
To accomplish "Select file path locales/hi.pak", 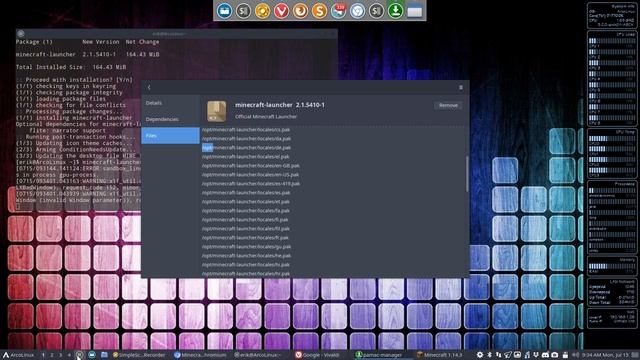I will [245, 264].
